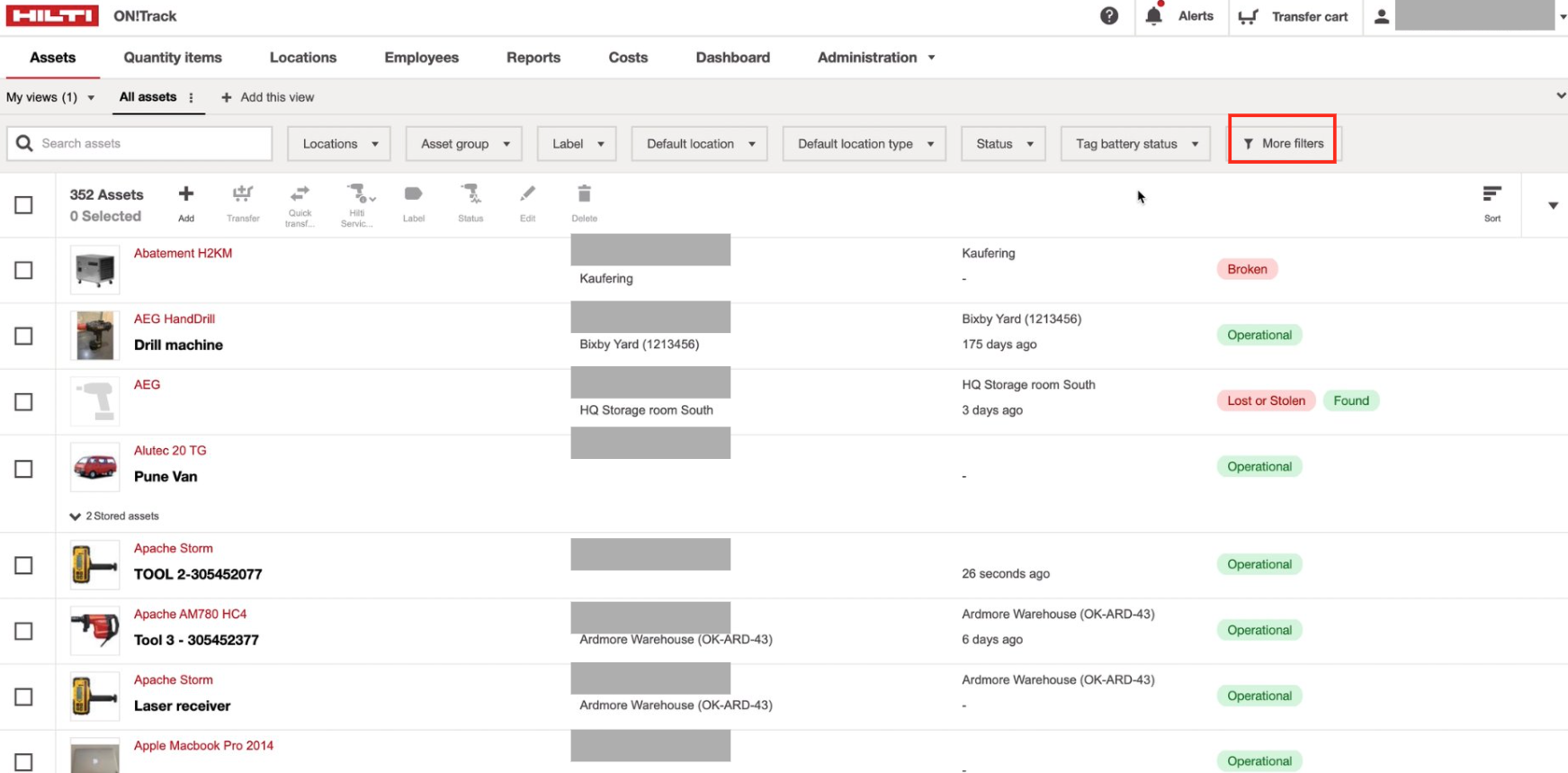Check the AEG Lost or Stolen row checkbox
The height and width of the screenshot is (773, 1568).
[x=24, y=401]
